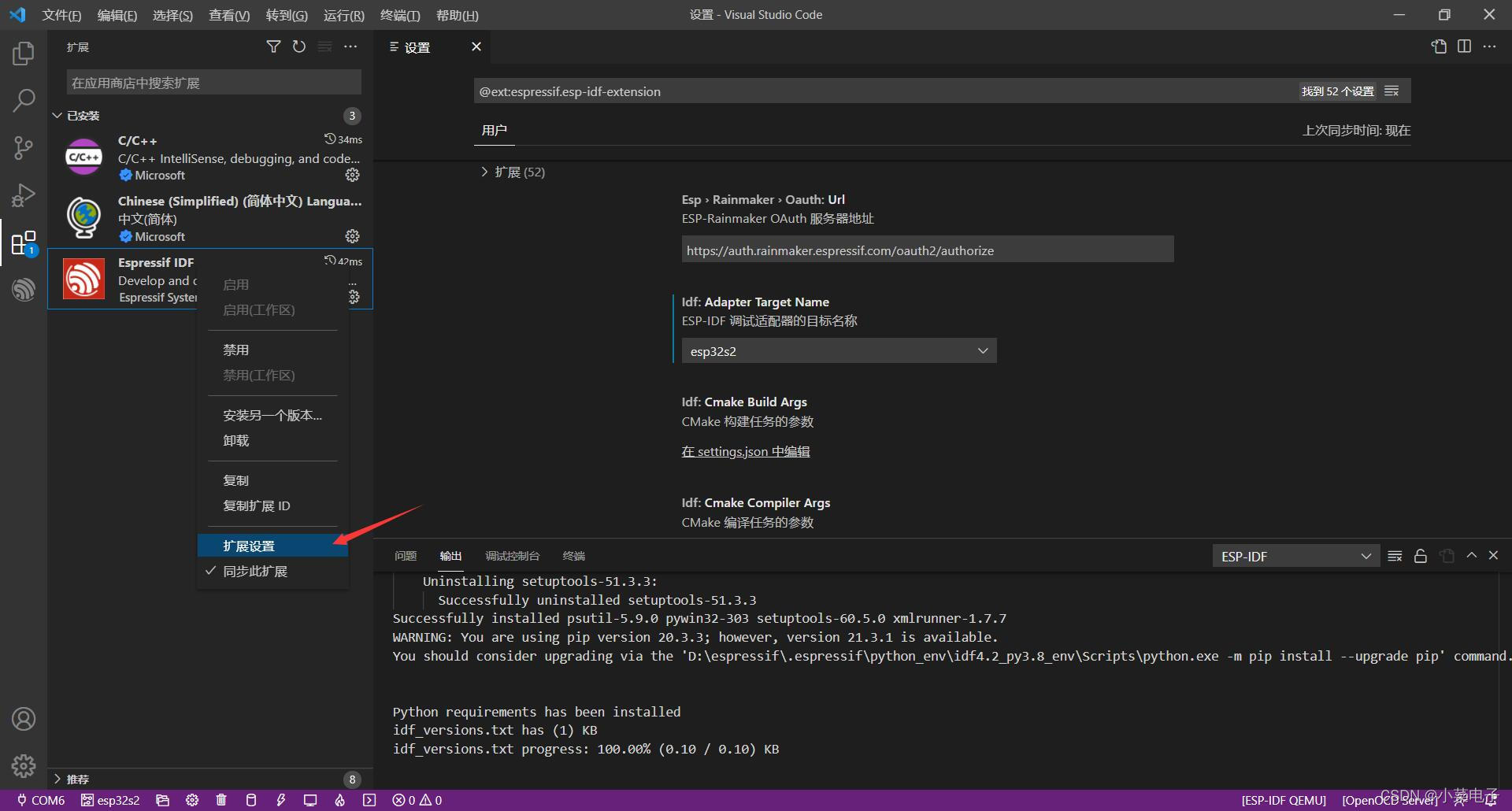Select COM6 serial port in status bar
Screen dimensions: 1512x811
coord(41,800)
